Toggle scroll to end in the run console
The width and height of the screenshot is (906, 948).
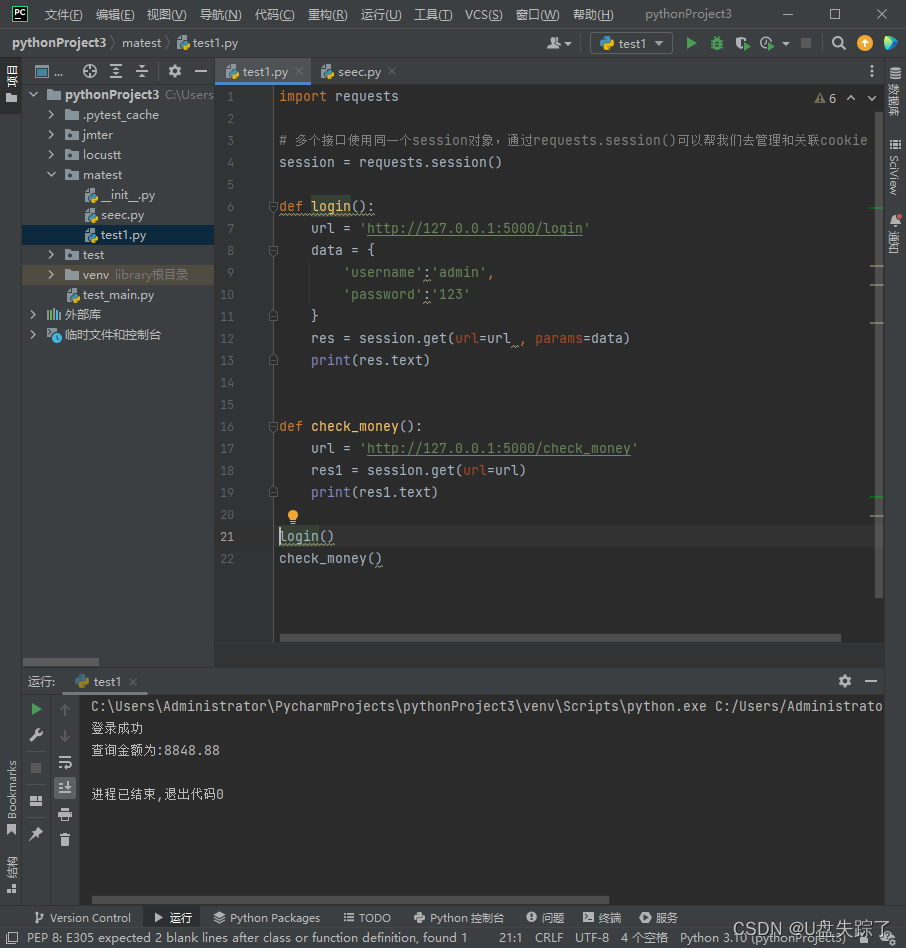click(x=65, y=788)
